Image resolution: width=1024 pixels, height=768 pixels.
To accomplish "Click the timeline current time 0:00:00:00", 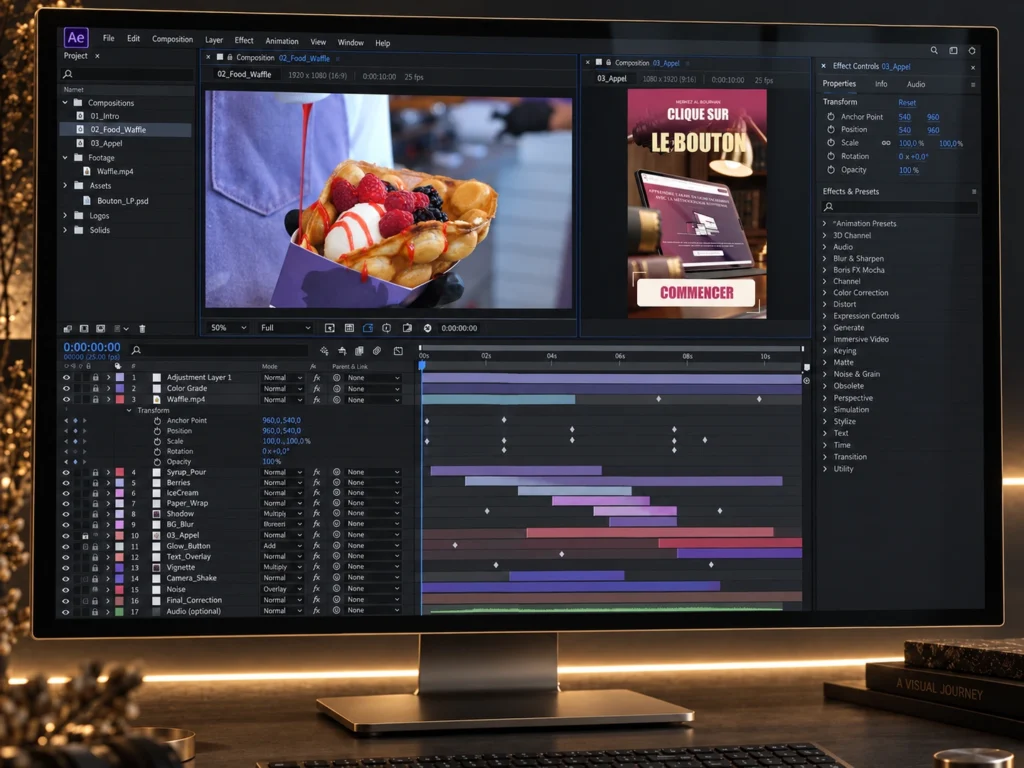I will pyautogui.click(x=92, y=347).
